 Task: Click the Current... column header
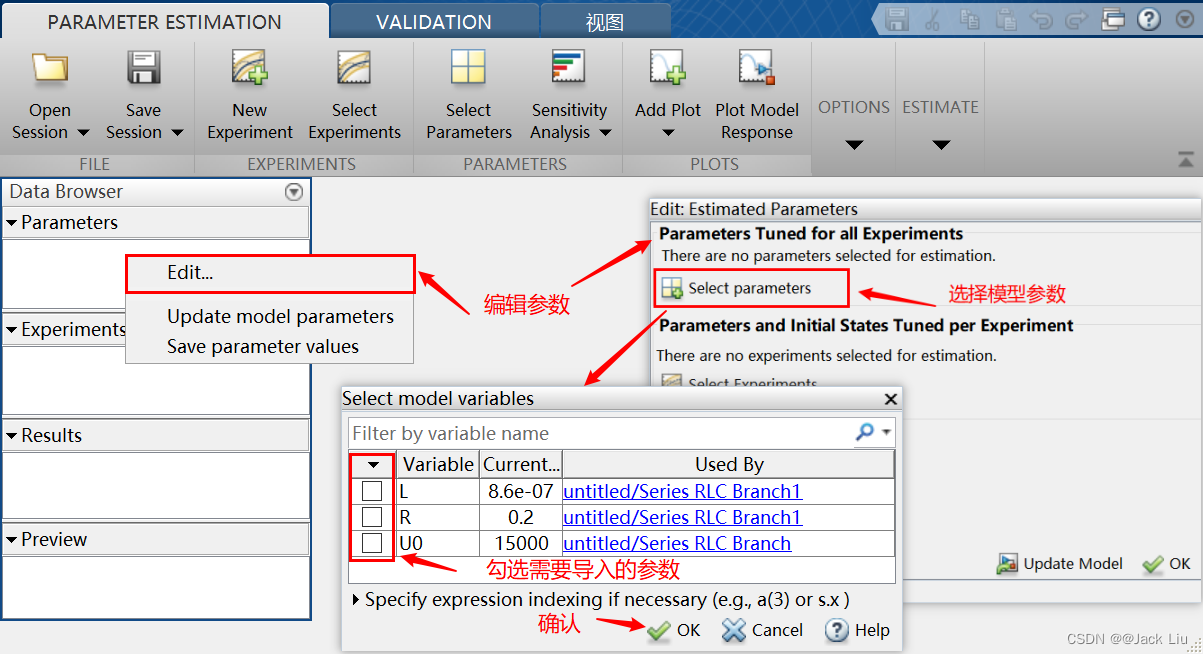pyautogui.click(x=521, y=464)
